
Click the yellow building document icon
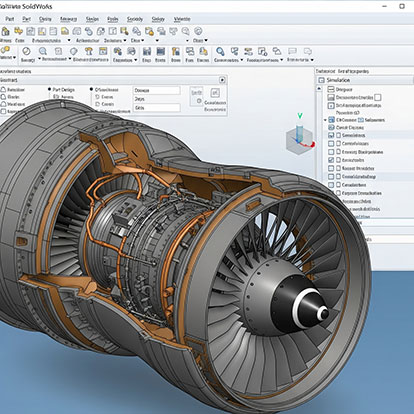click(x=176, y=51)
